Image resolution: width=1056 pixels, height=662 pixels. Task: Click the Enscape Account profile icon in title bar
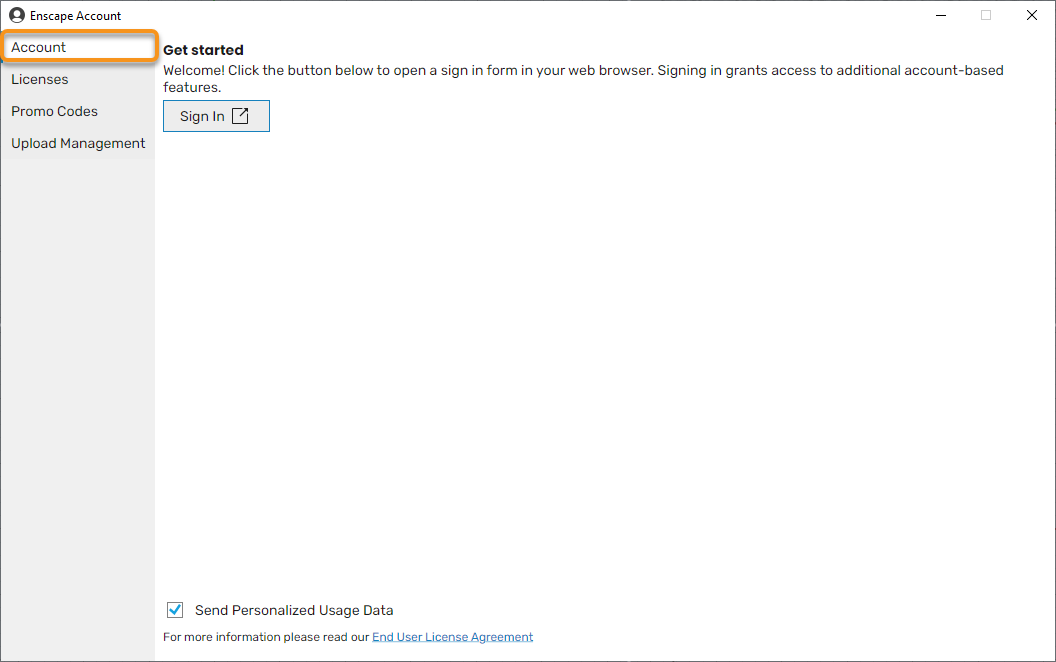(17, 15)
